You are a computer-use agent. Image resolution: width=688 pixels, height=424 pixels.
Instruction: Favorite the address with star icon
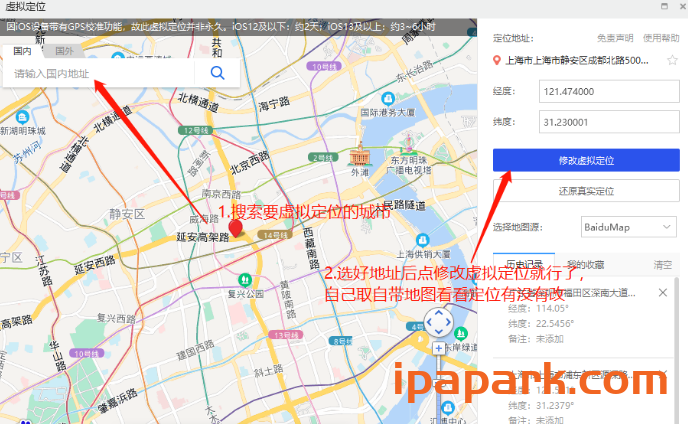tap(672, 60)
